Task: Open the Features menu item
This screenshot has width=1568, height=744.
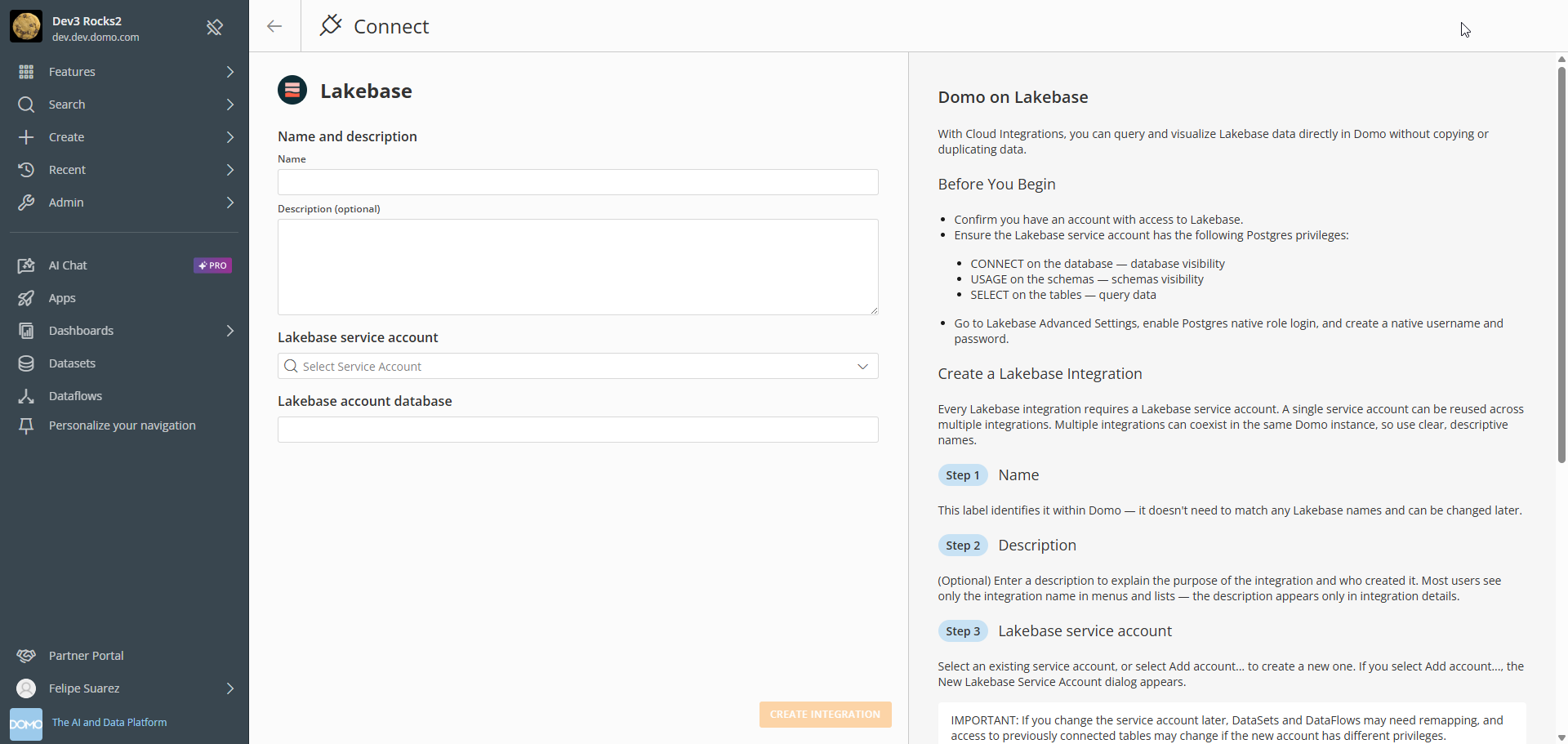Action: tap(124, 72)
